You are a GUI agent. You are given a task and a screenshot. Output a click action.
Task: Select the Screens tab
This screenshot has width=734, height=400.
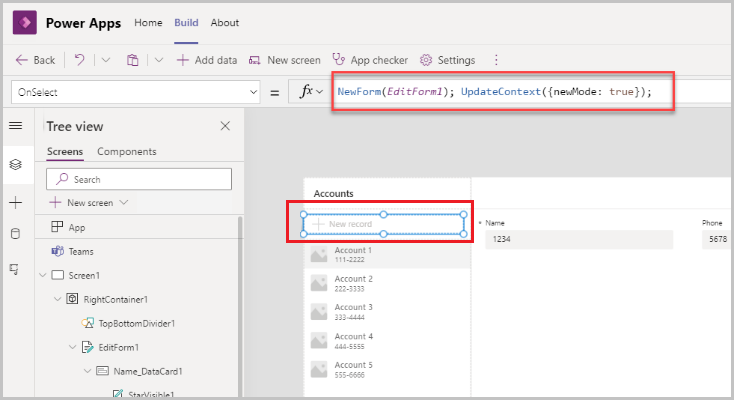[x=65, y=151]
